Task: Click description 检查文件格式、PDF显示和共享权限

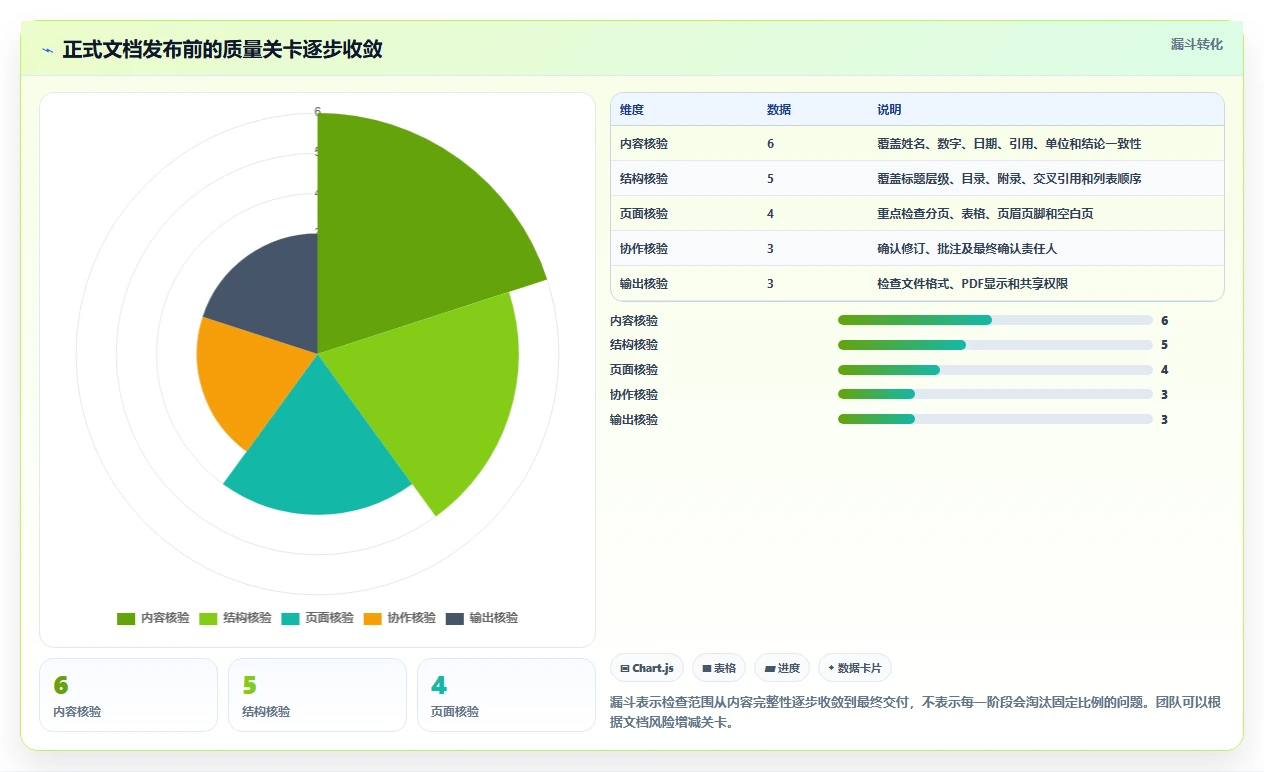Action: (x=972, y=284)
